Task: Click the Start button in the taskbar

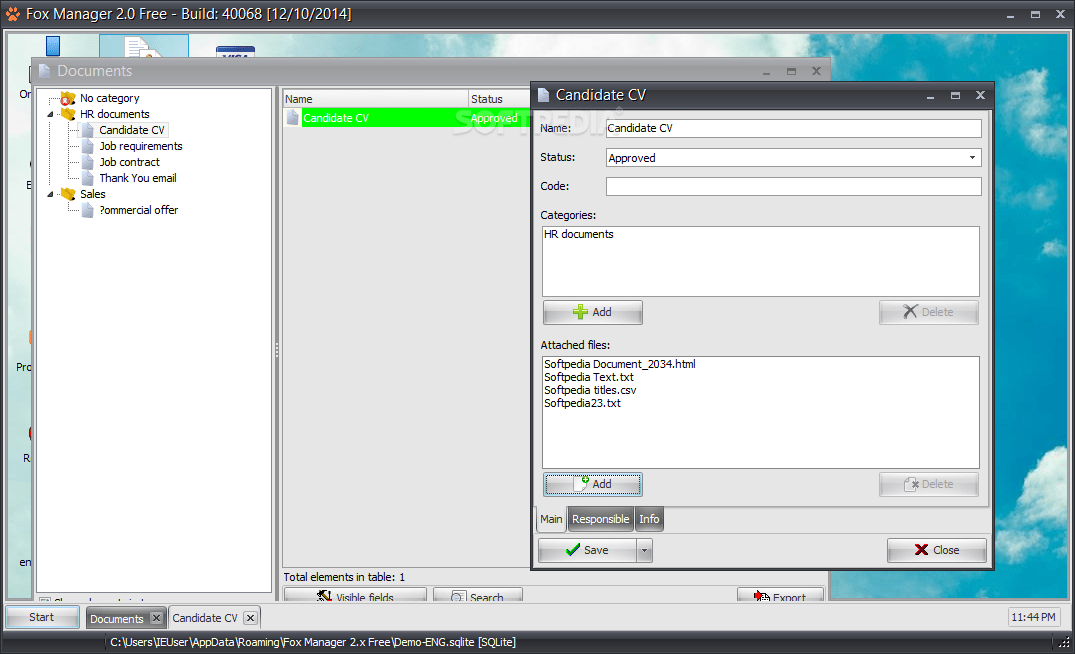Action: (x=41, y=617)
